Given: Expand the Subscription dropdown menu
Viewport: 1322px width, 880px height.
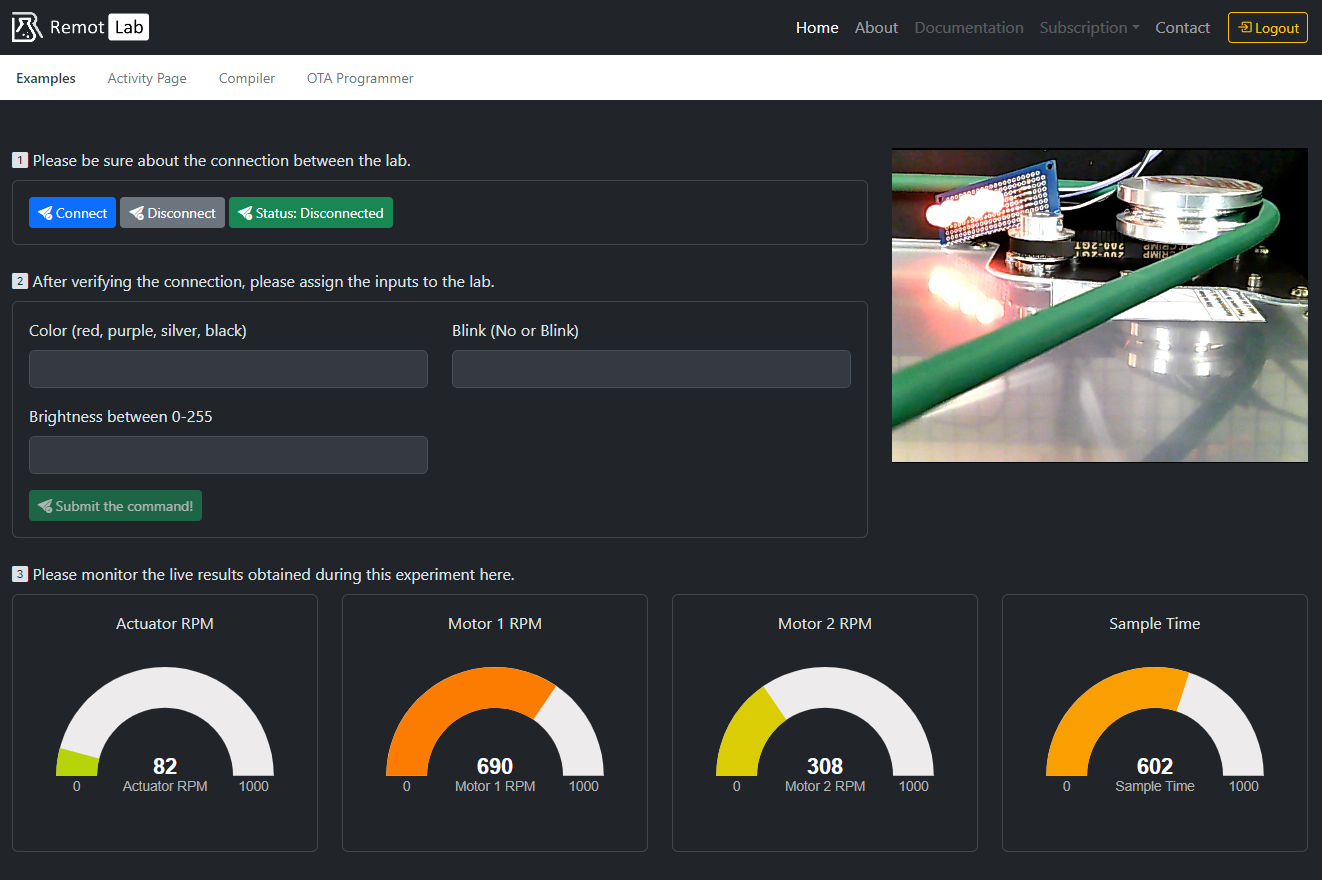Looking at the screenshot, I should click(x=1089, y=28).
